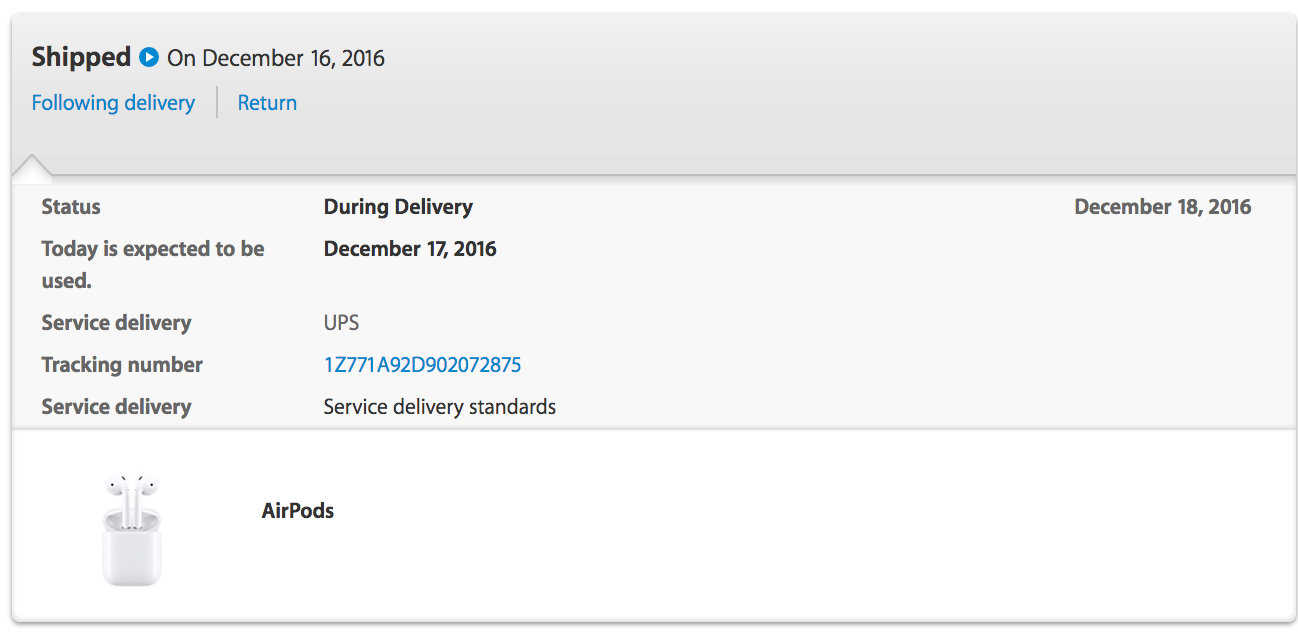Open the Return link

click(x=267, y=103)
